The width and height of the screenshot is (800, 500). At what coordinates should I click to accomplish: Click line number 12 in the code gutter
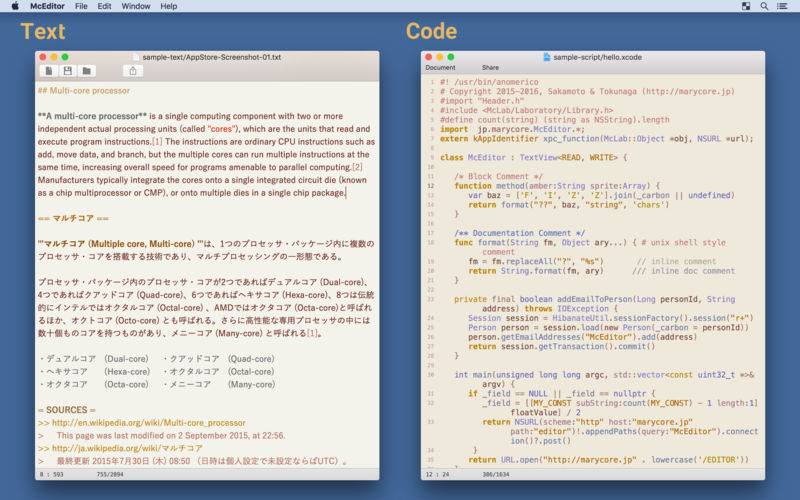click(431, 186)
